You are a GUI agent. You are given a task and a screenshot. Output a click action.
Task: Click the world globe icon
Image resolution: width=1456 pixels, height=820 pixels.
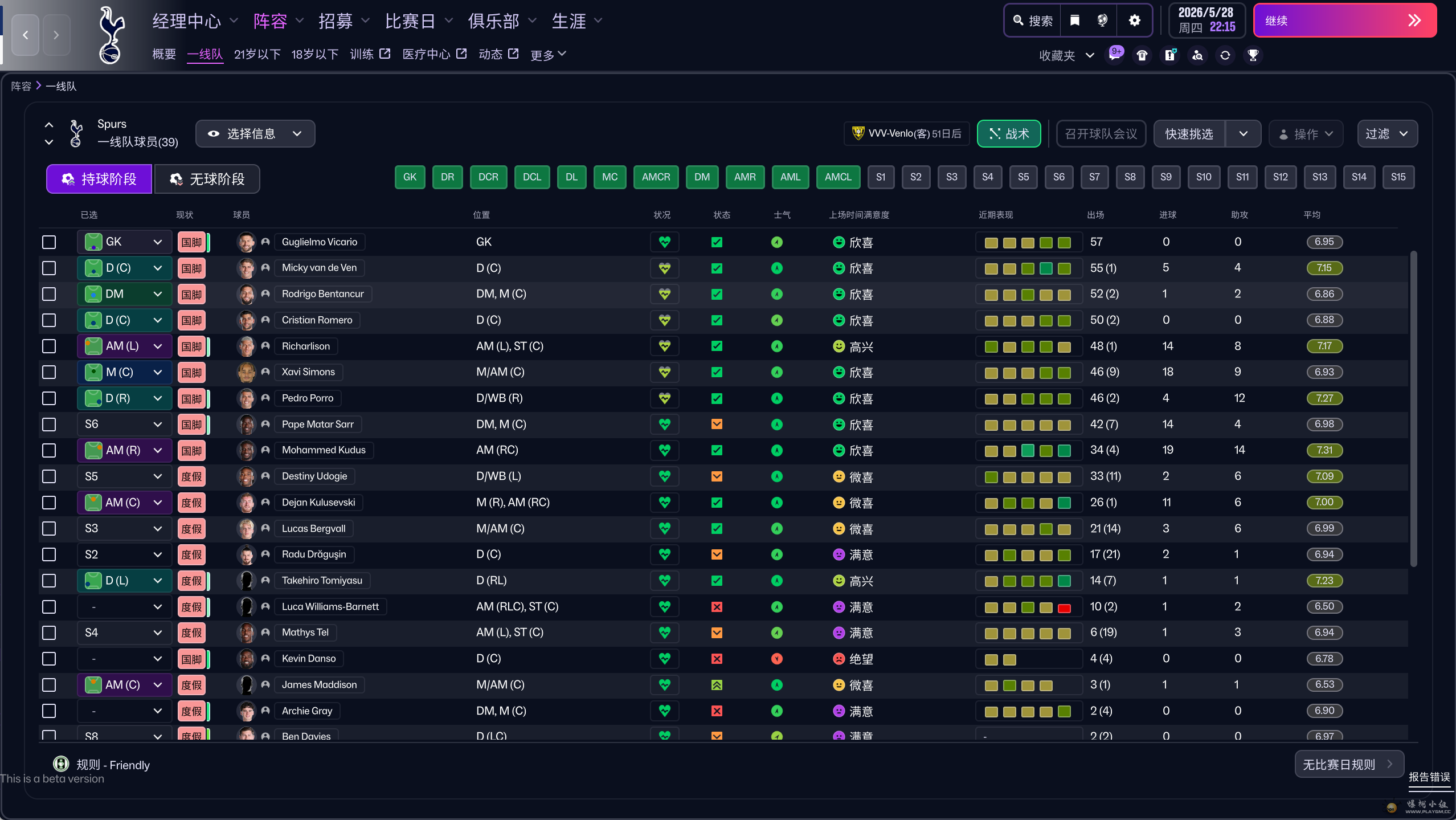pos(1102,20)
